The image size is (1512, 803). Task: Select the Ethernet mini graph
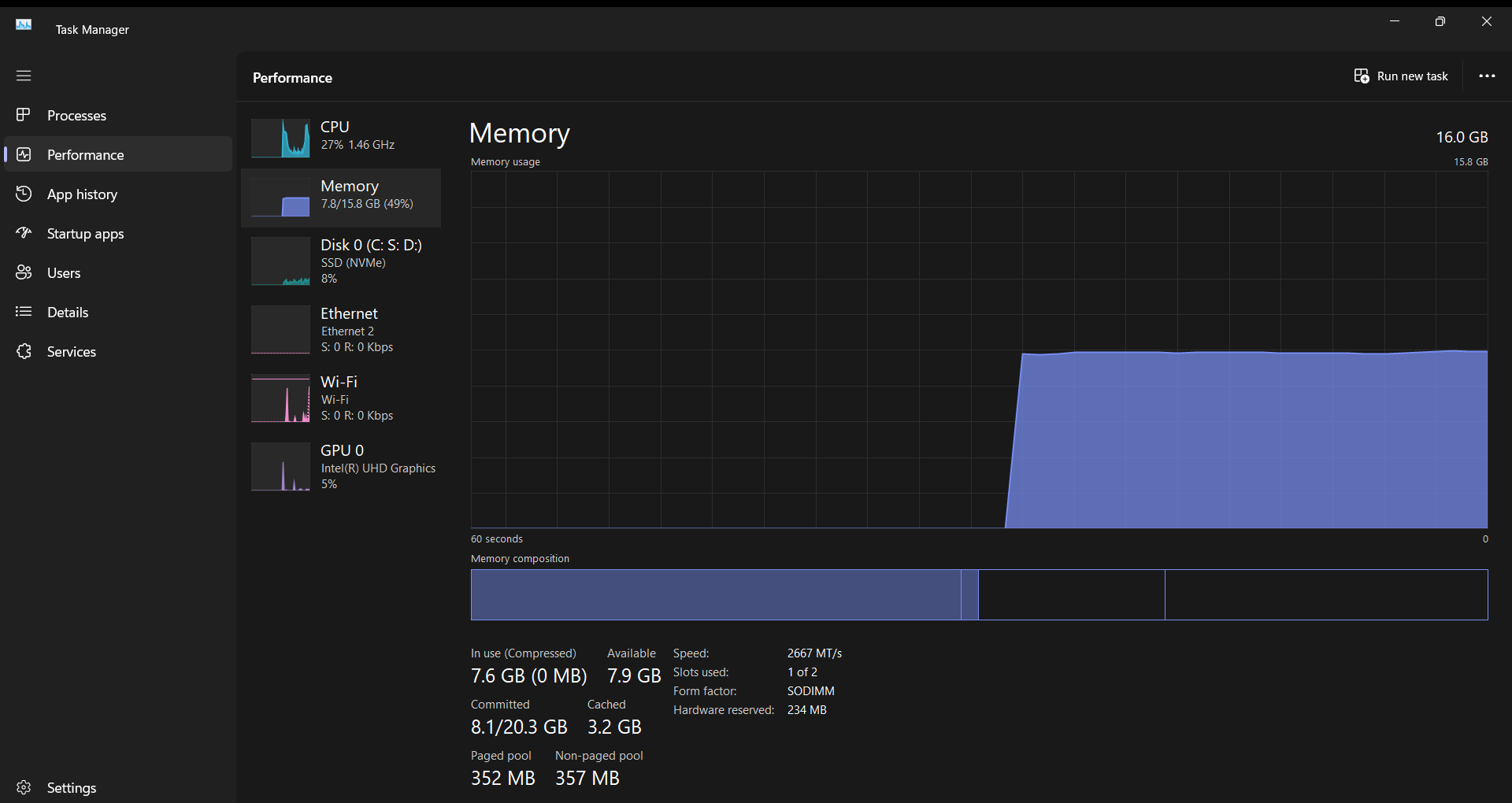click(x=280, y=330)
